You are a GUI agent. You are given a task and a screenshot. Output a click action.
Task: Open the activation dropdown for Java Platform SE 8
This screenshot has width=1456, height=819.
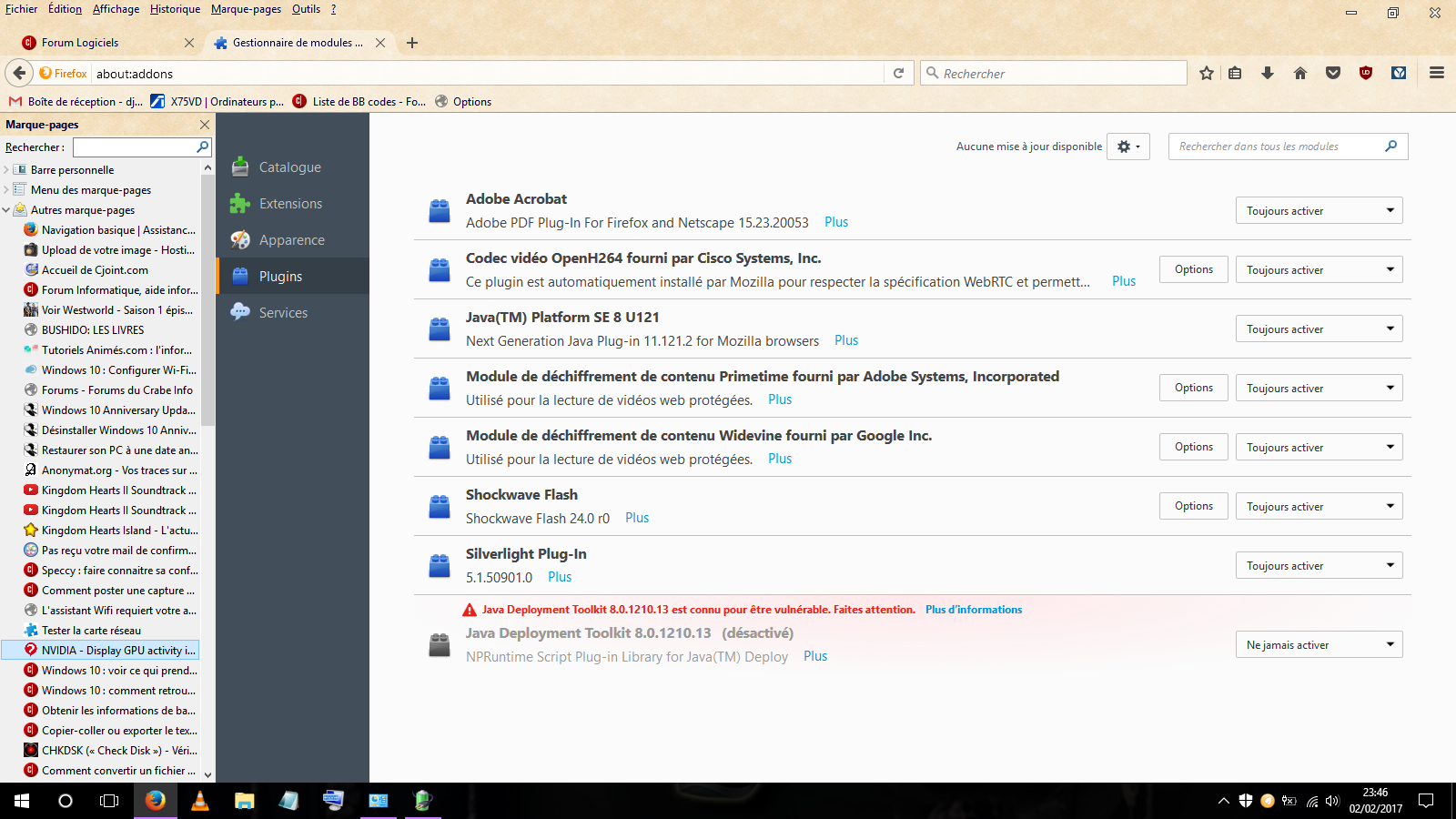tap(1319, 329)
